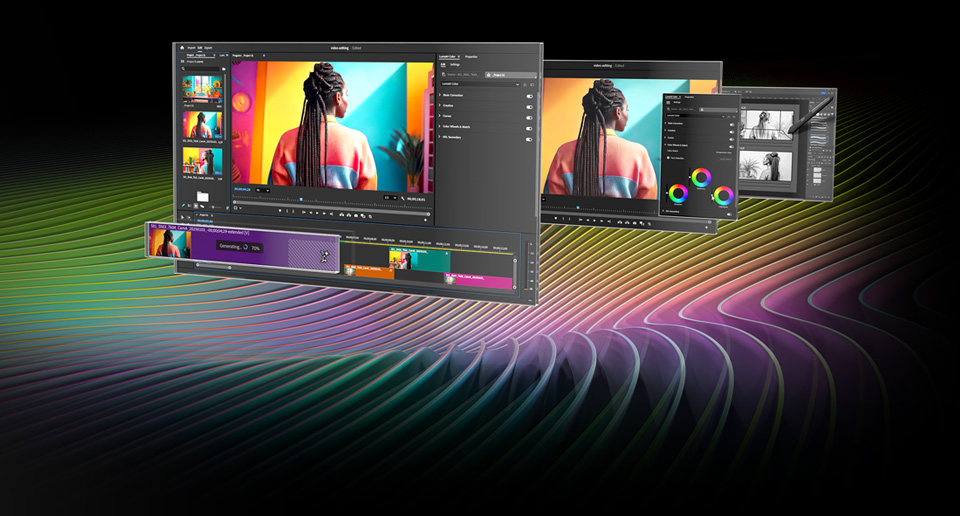Switch to the Properties panel tab

coord(471,57)
